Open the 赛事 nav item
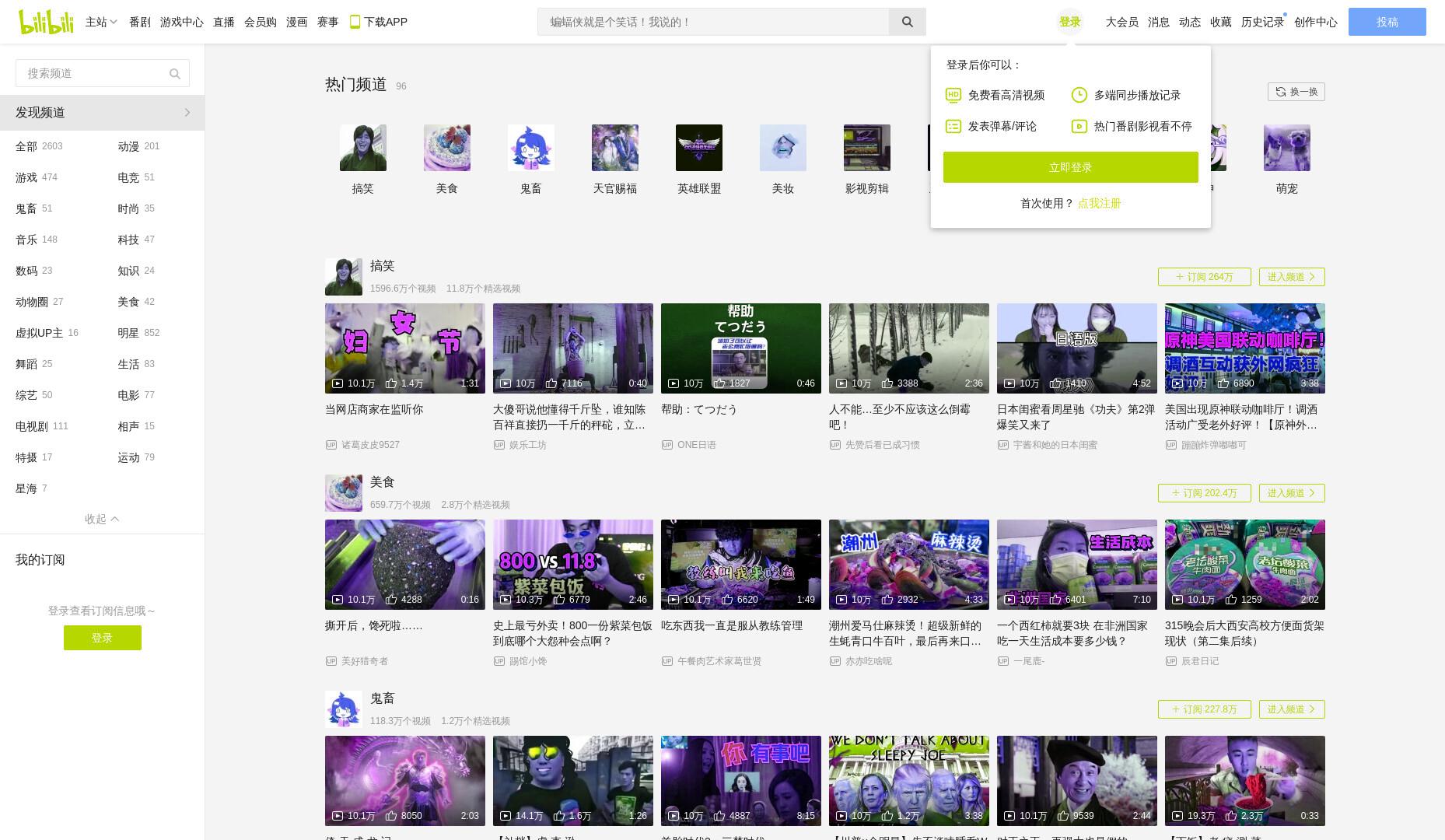 (x=328, y=22)
